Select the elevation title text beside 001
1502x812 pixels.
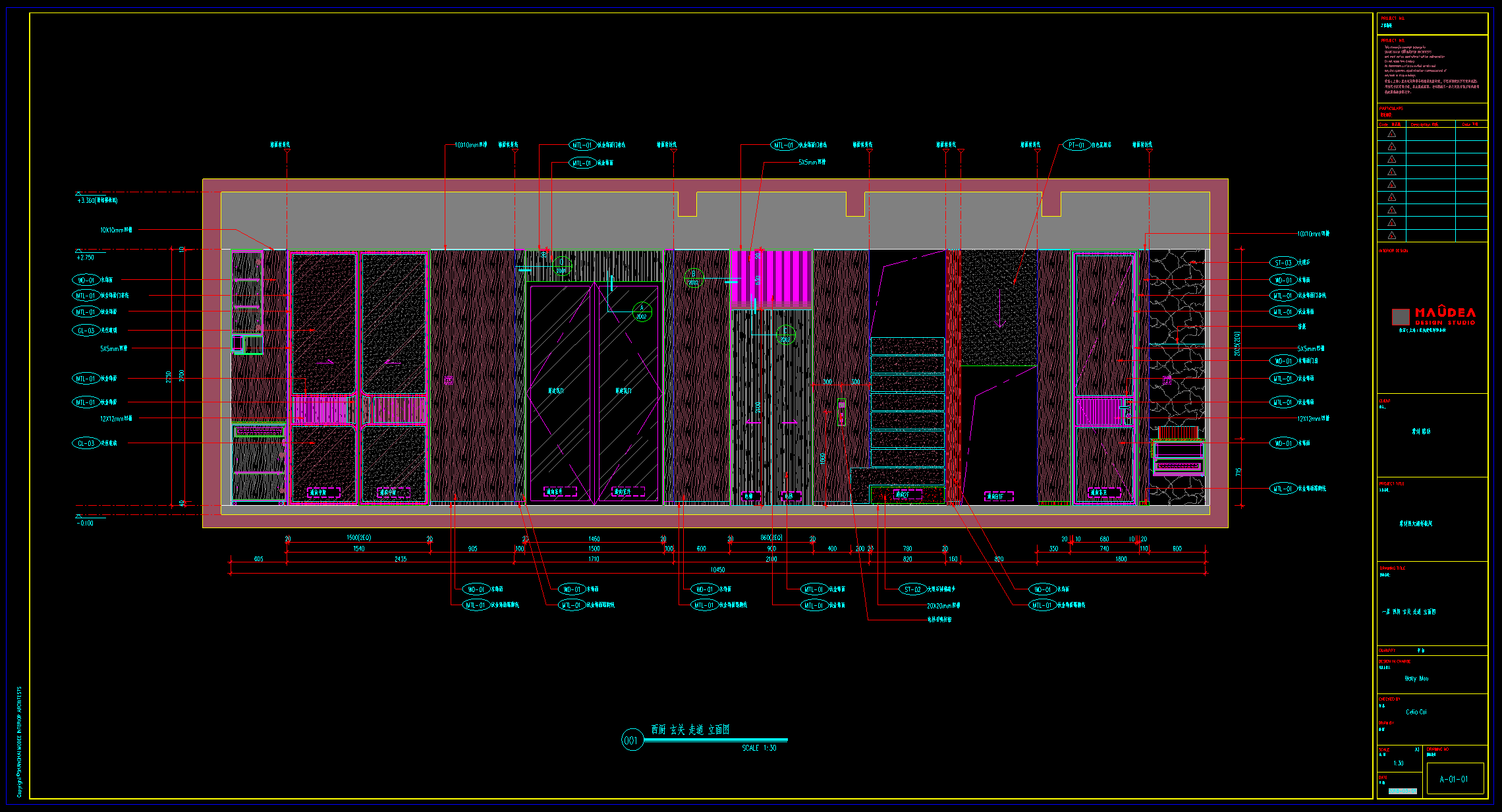pos(690,730)
